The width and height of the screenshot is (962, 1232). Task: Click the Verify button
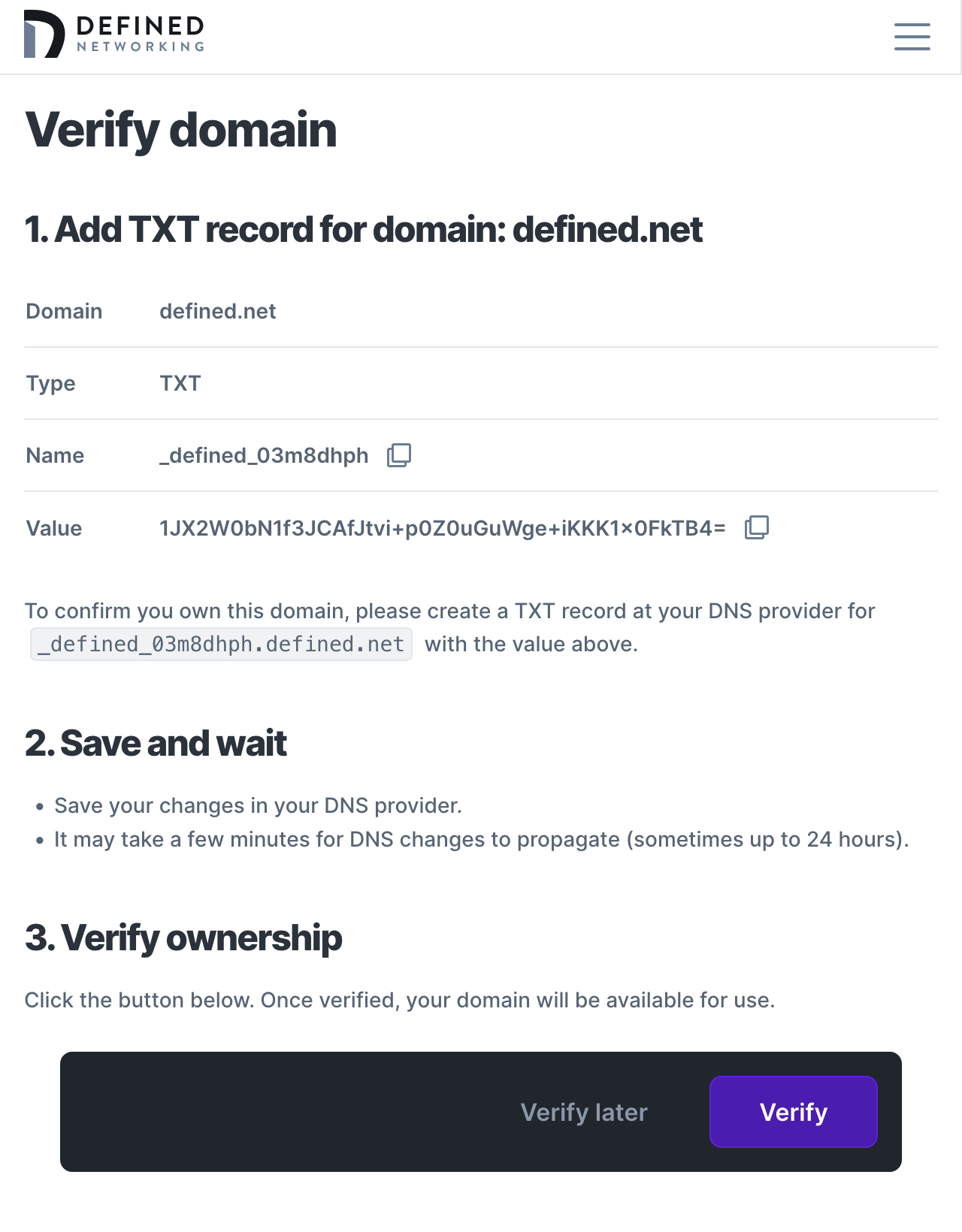tap(793, 1112)
